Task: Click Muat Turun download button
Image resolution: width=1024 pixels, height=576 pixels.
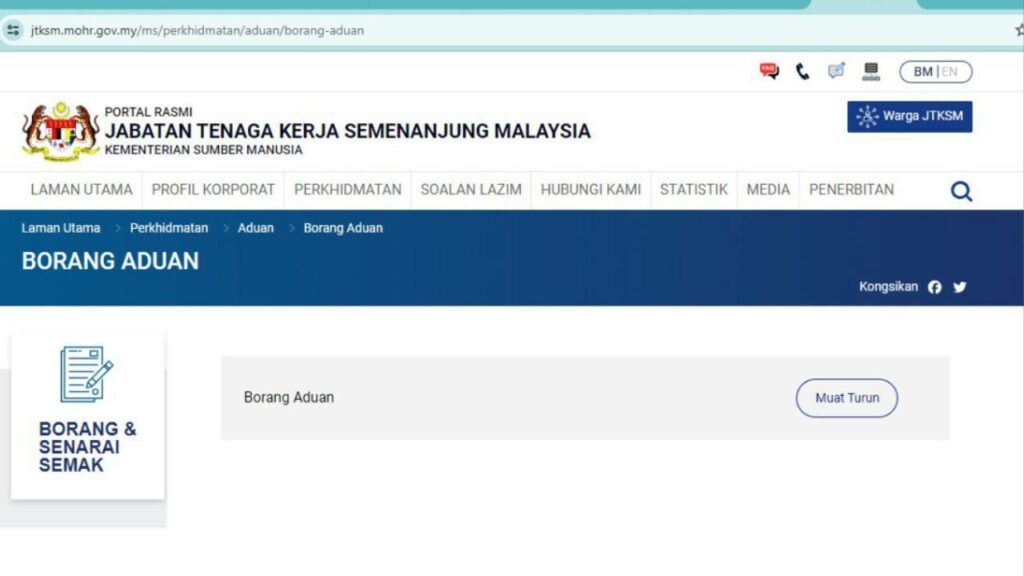Action: tap(846, 398)
